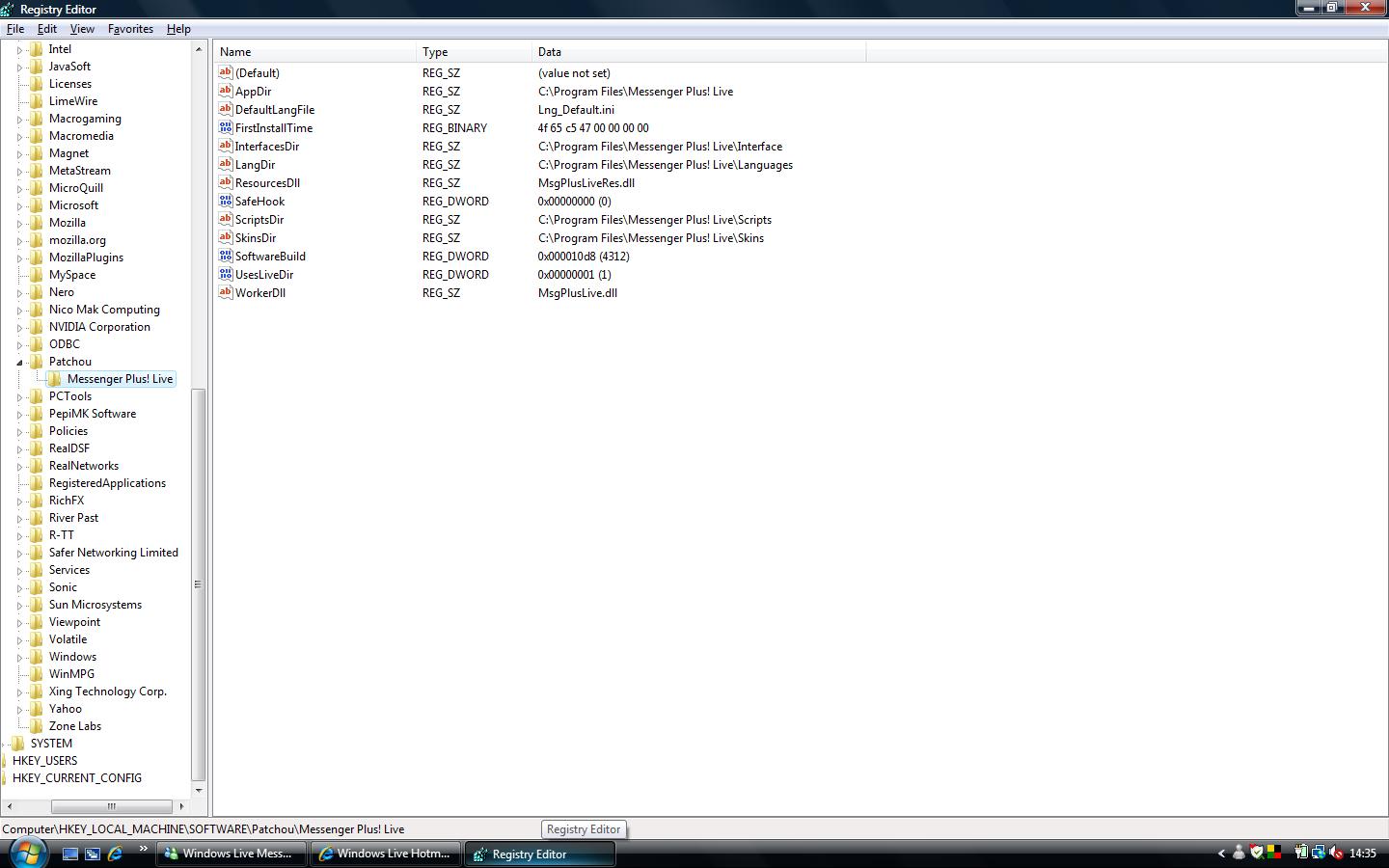The image size is (1389, 868).
Task: Select the Zone Labs registry key
Action: click(x=74, y=726)
